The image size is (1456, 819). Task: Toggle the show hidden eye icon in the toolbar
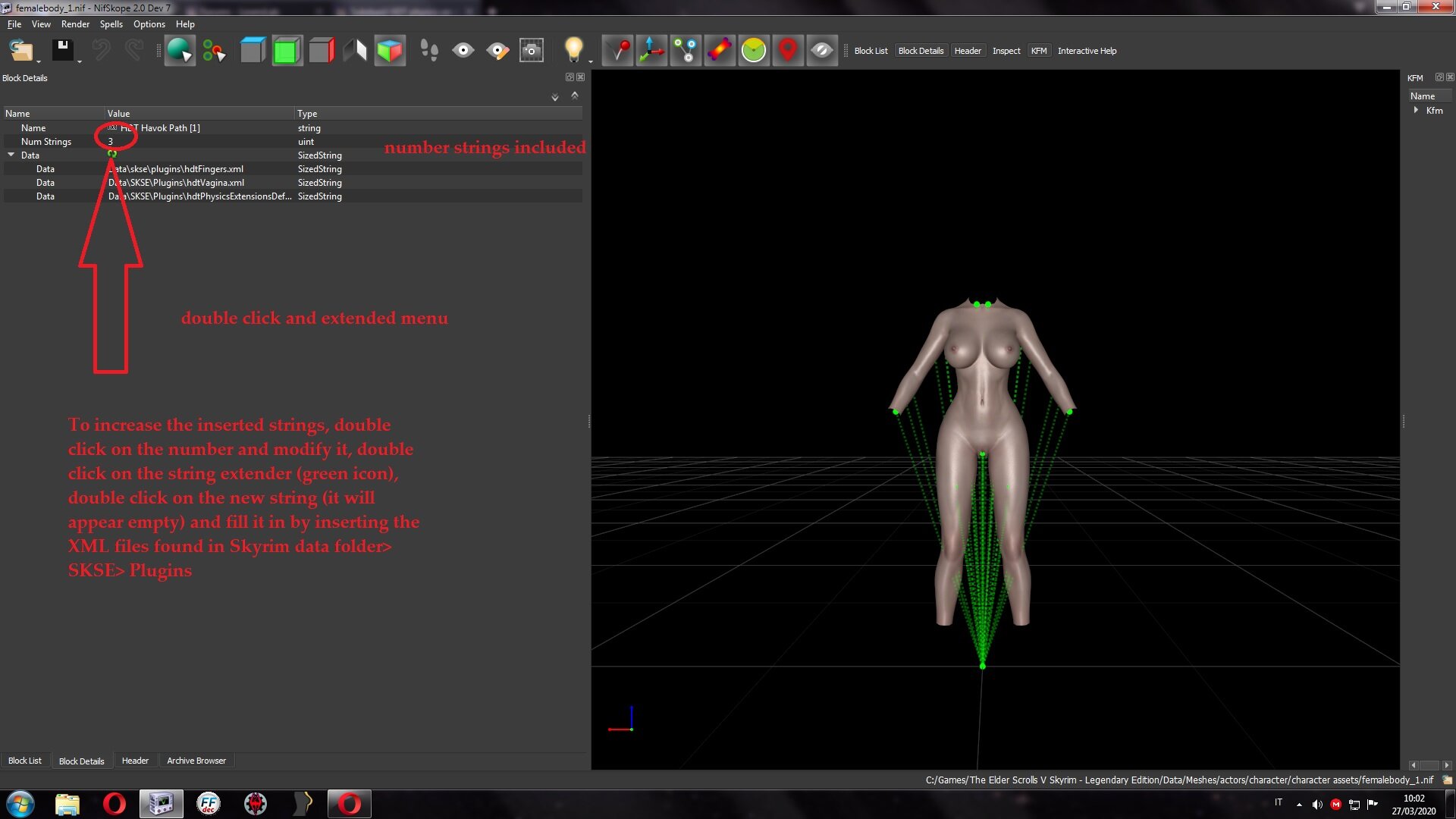(822, 51)
